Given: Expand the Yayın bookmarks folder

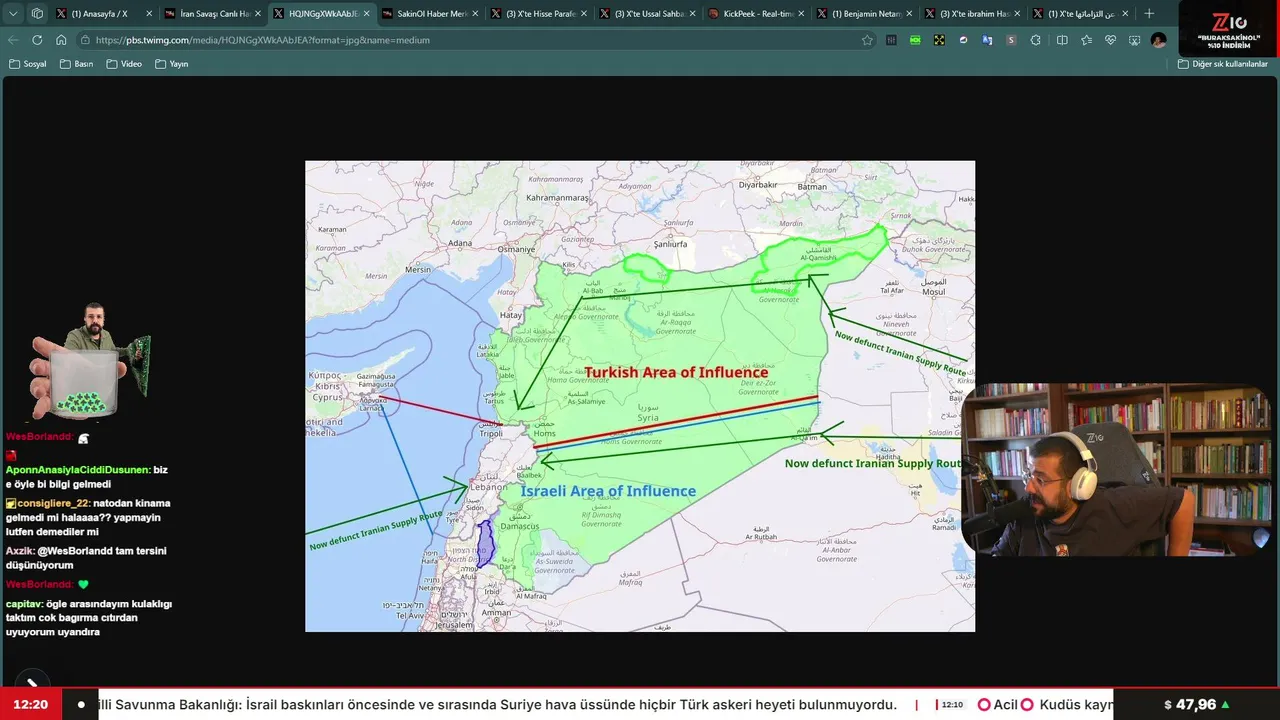Looking at the screenshot, I should [172, 64].
